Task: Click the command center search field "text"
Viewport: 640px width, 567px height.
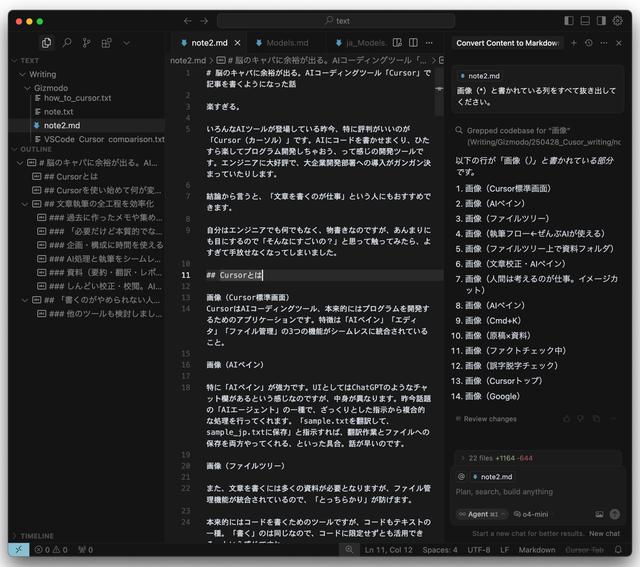Action: tap(336, 21)
